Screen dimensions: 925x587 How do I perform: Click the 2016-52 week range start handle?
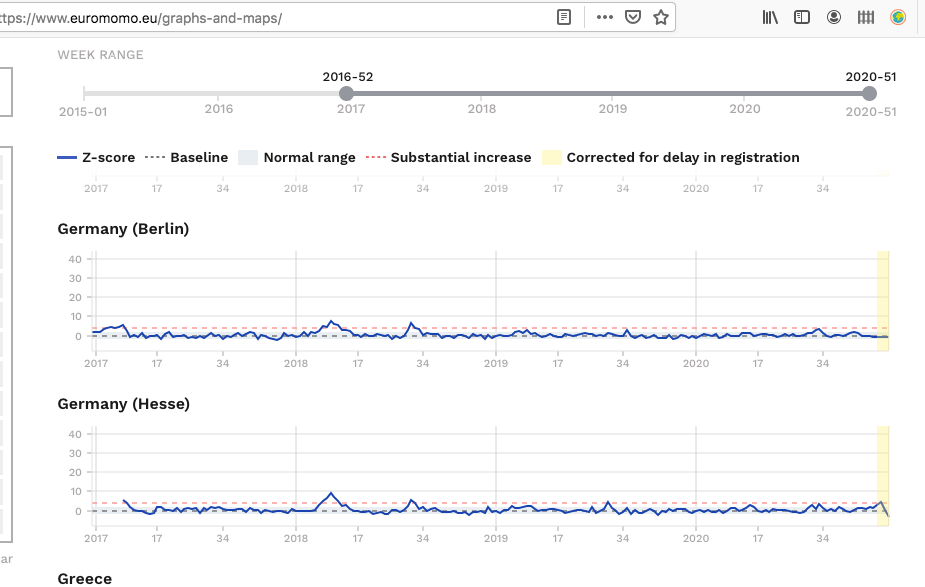coord(347,93)
